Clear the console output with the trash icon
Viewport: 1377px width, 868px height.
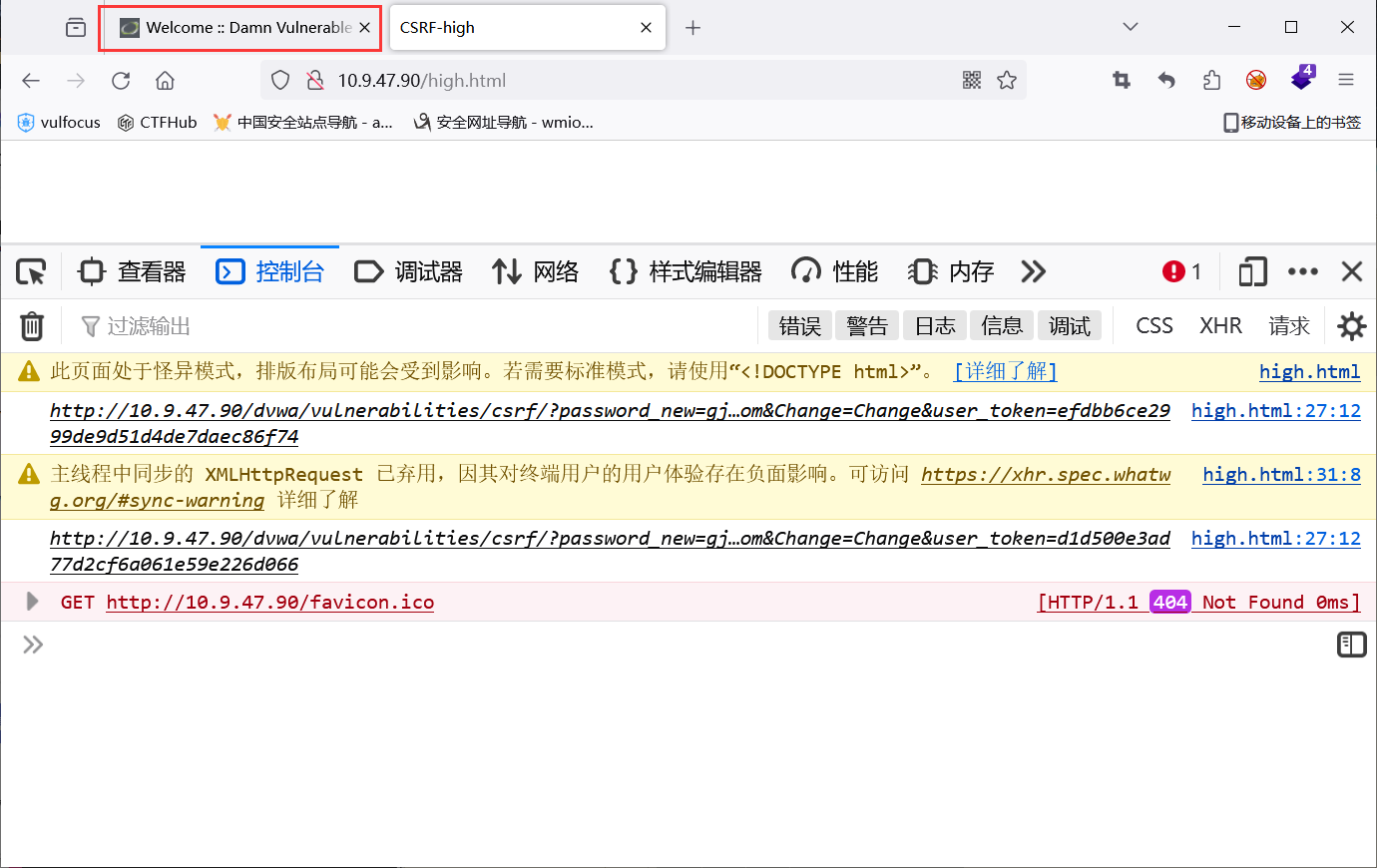(31, 325)
